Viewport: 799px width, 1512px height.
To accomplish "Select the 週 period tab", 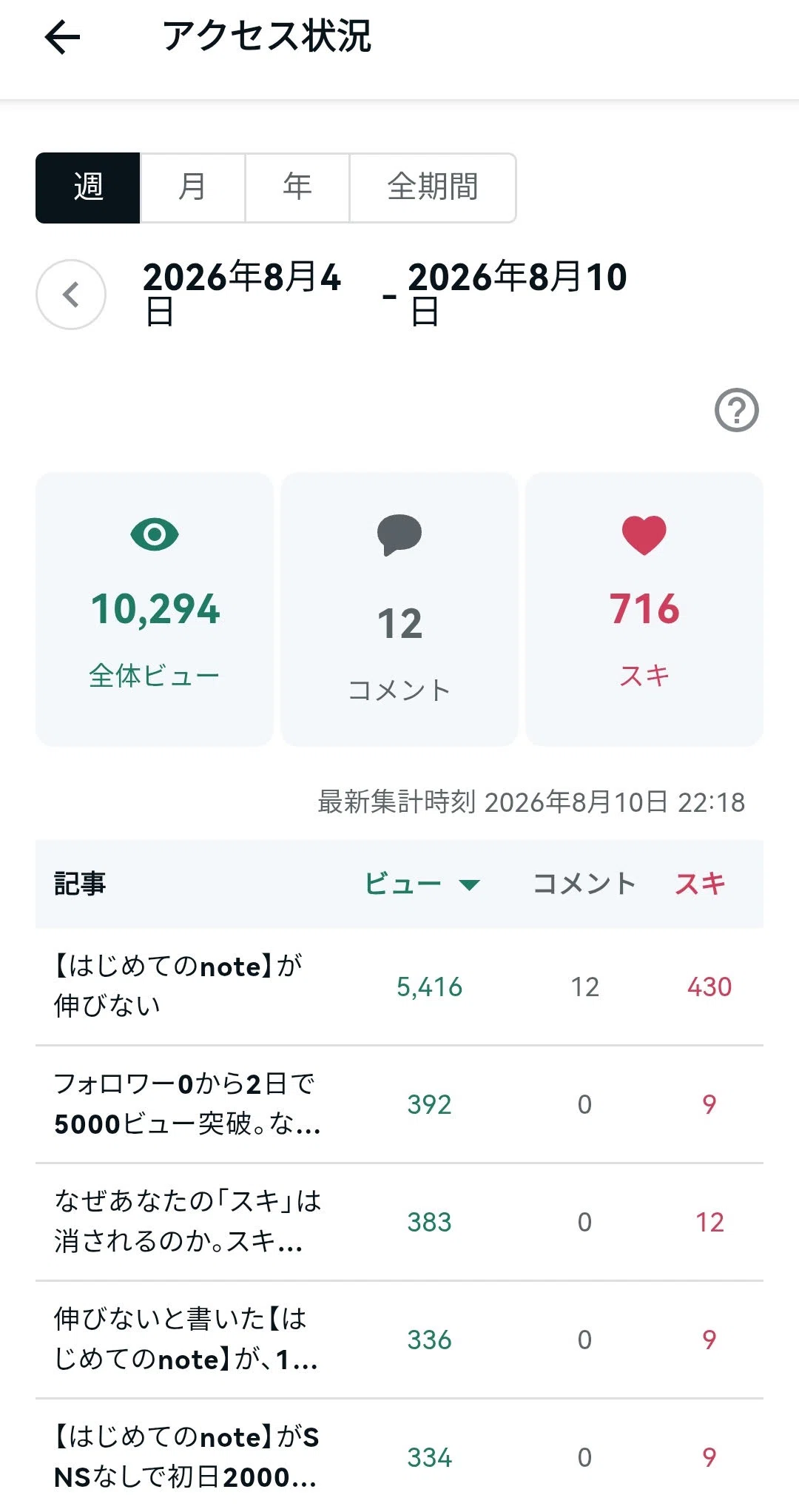I will 88,188.
